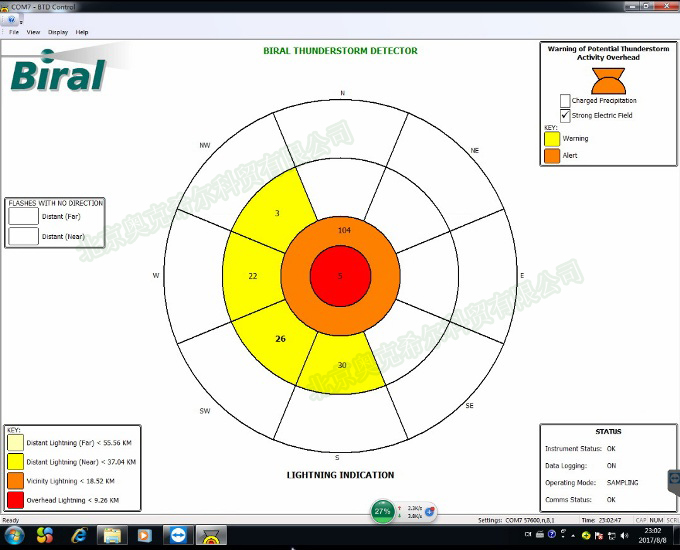Image resolution: width=680 pixels, height=550 pixels.
Task: Click Instrument Status OK value
Action: click(611, 449)
